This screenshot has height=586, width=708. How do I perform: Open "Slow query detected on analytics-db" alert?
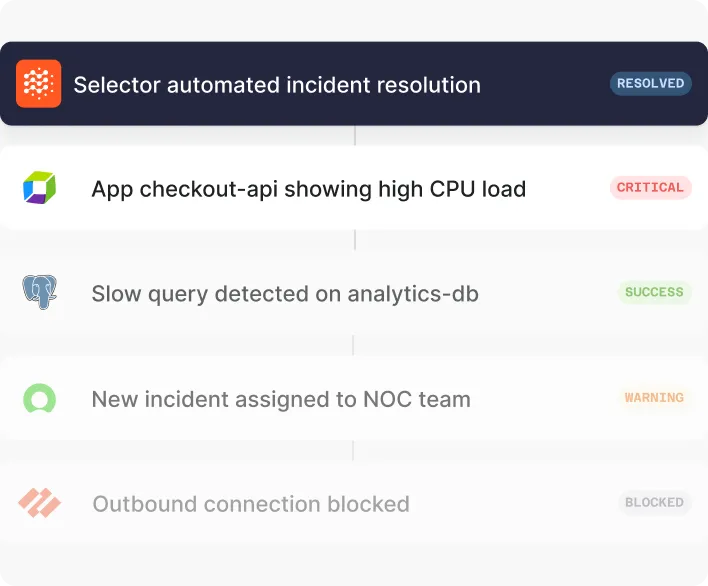pyautogui.click(x=285, y=294)
